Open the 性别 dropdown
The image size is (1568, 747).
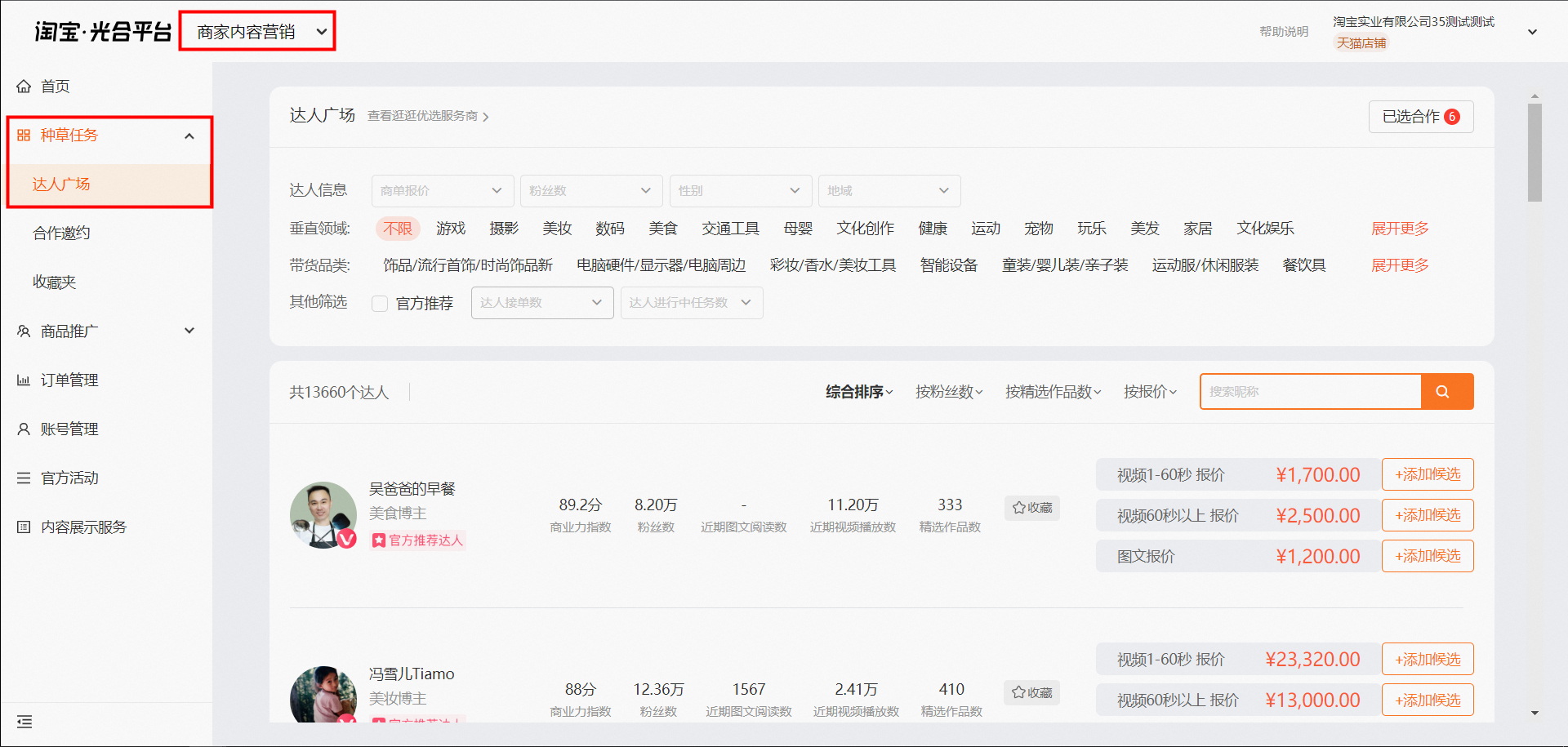741,191
